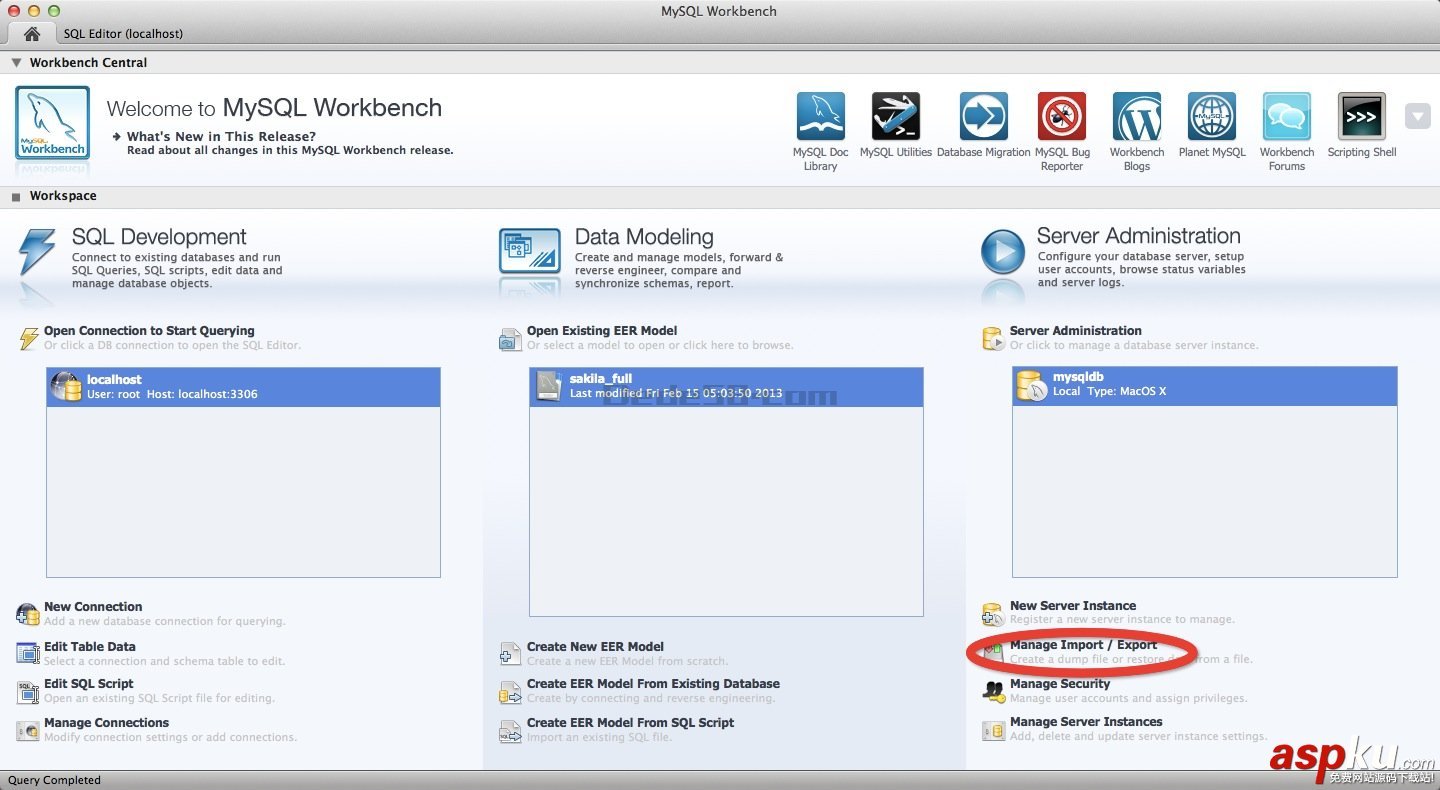Open the MySQL Doc Library icon
This screenshot has height=790, width=1440.
pos(821,117)
